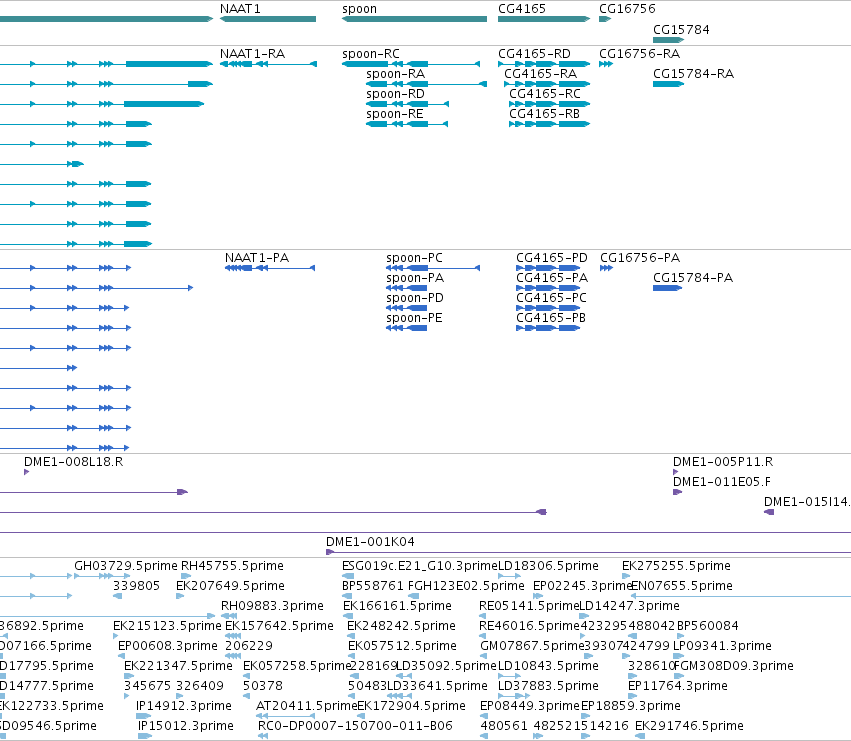Screen dimensions: 851x741
Task: Click the EK215123.5prime EST label
Action: [167, 626]
